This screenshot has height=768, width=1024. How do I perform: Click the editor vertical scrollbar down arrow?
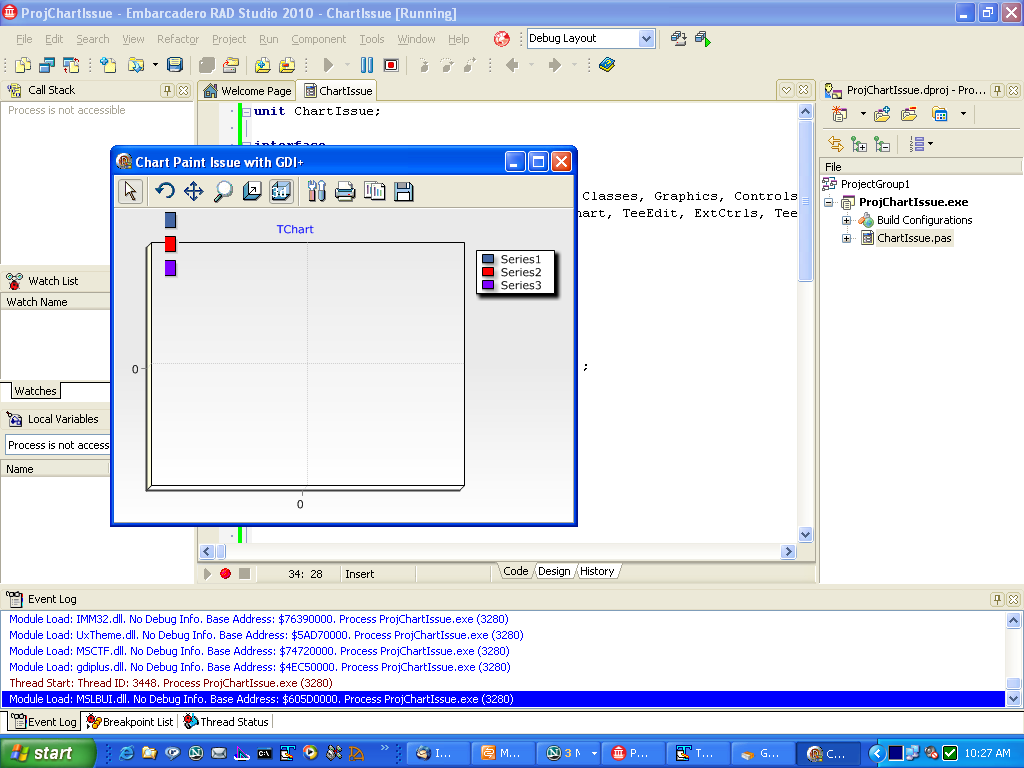coord(805,534)
